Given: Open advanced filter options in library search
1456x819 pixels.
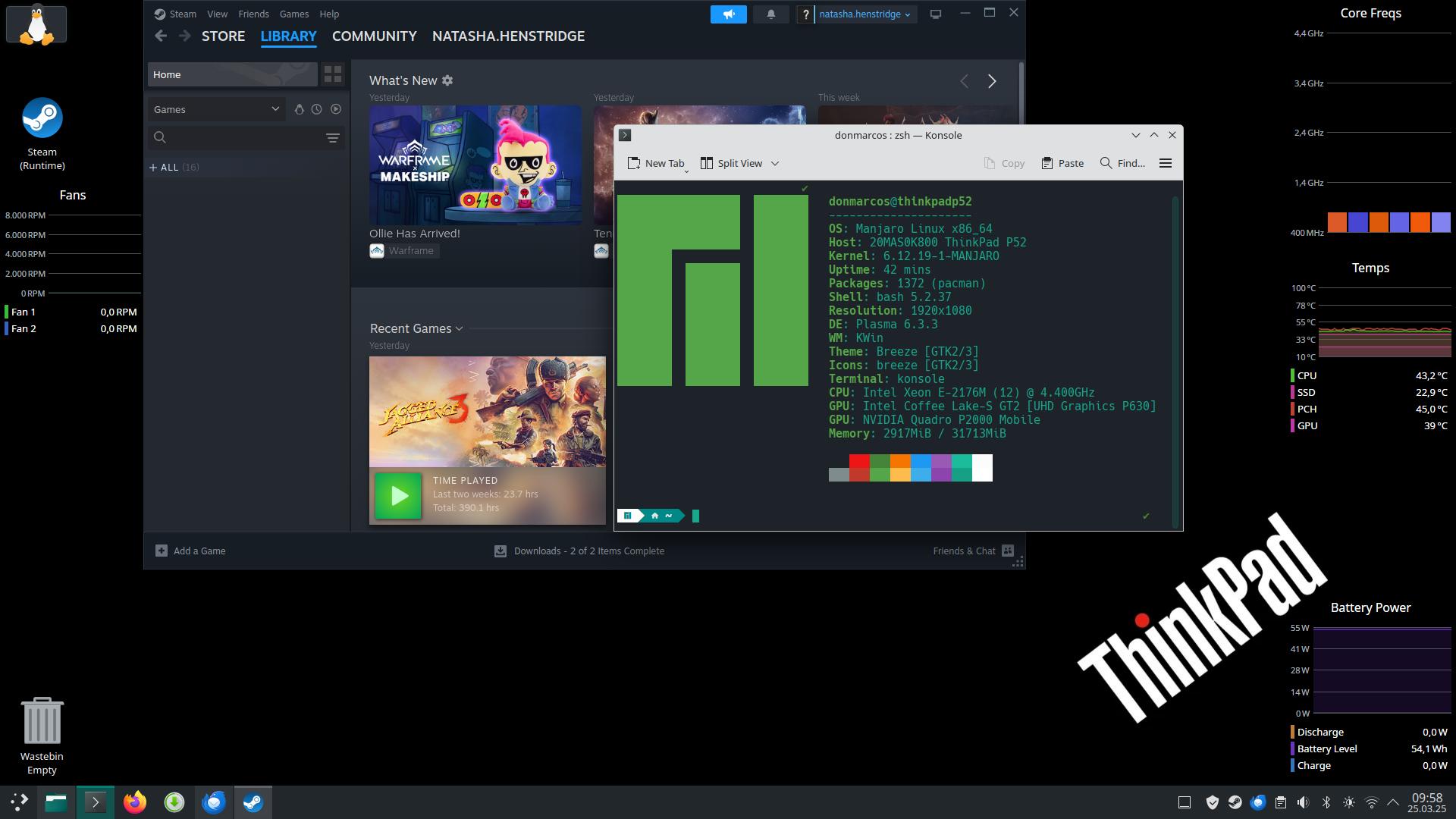Looking at the screenshot, I should tap(332, 137).
